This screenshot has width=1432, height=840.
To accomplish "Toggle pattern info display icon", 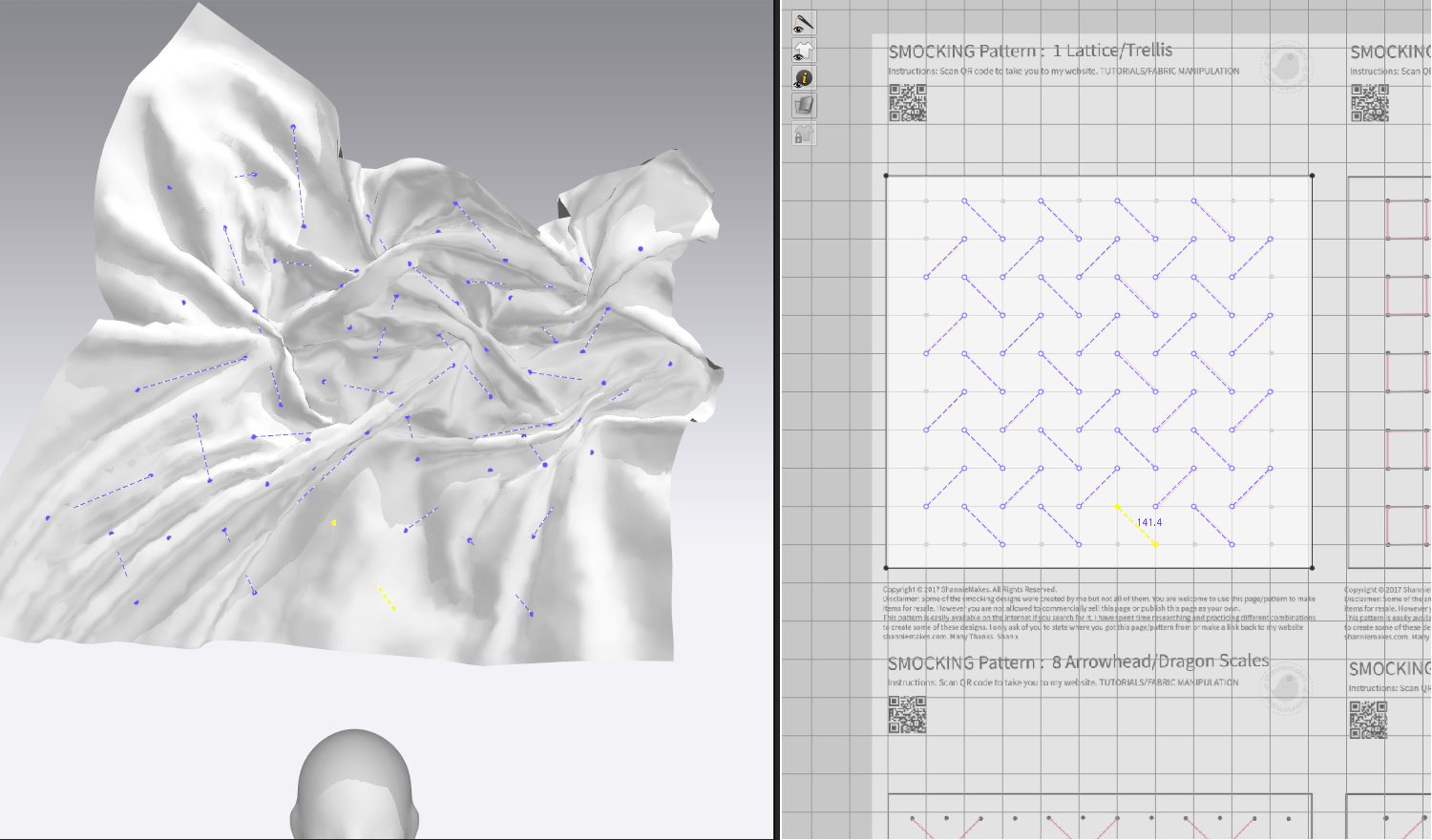I will 804,78.
